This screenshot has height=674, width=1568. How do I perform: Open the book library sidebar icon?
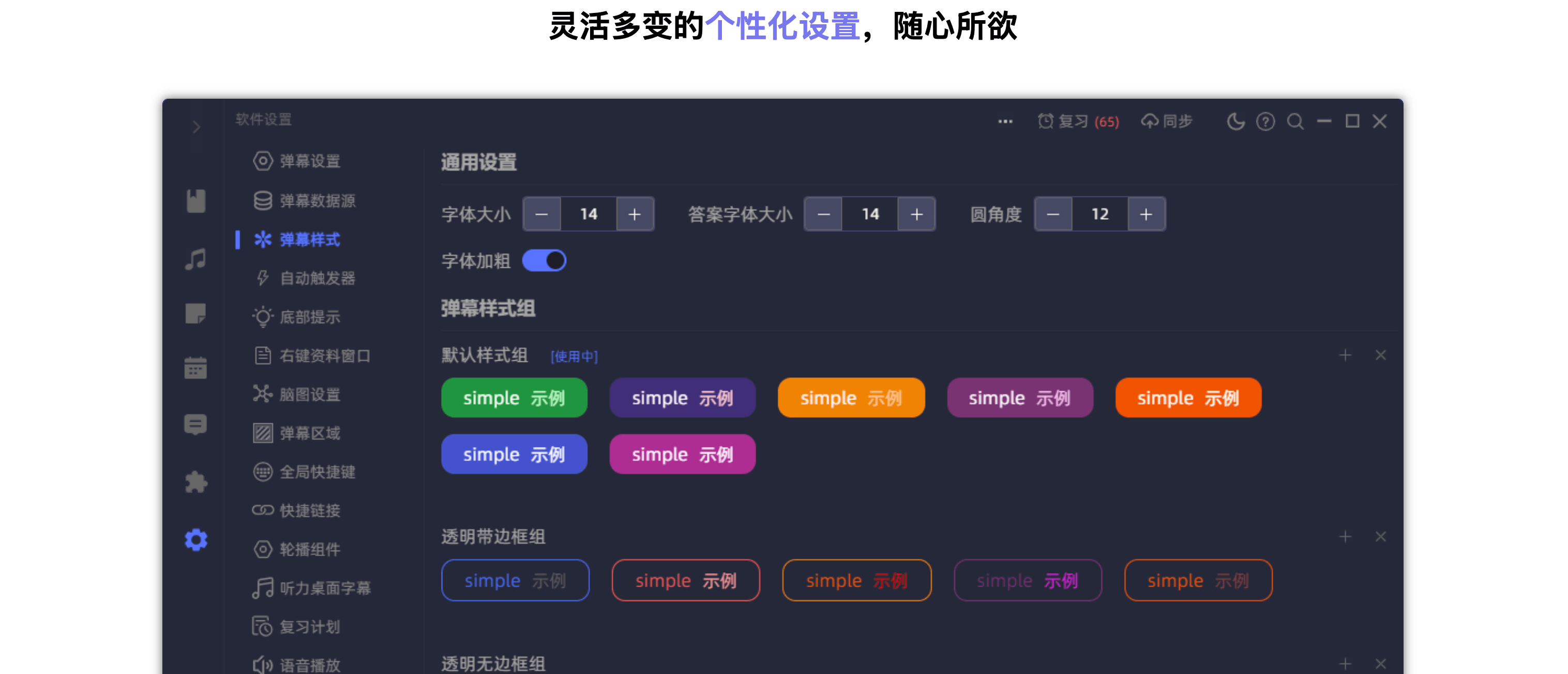[x=196, y=201]
